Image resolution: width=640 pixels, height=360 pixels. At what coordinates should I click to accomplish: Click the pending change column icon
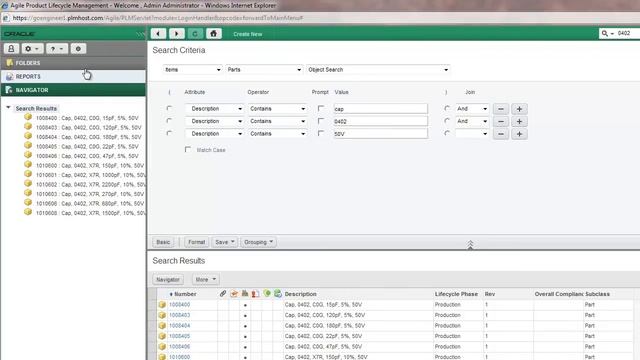(234, 293)
